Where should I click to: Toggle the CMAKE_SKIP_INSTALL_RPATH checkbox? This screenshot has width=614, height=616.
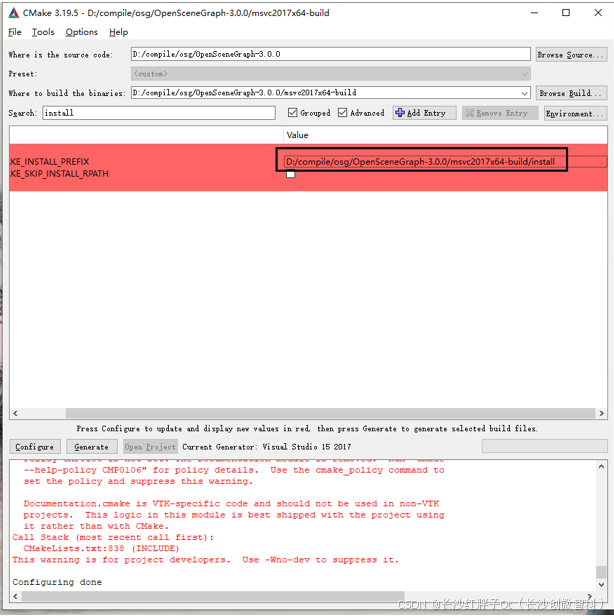click(x=291, y=174)
